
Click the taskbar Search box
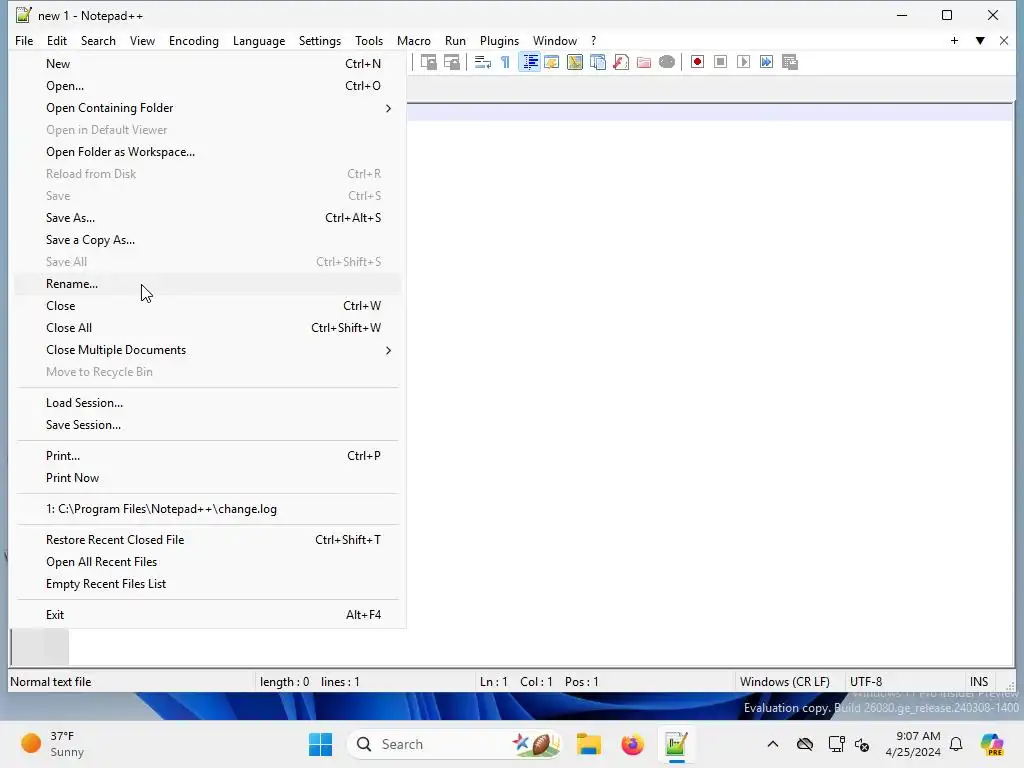(x=455, y=744)
